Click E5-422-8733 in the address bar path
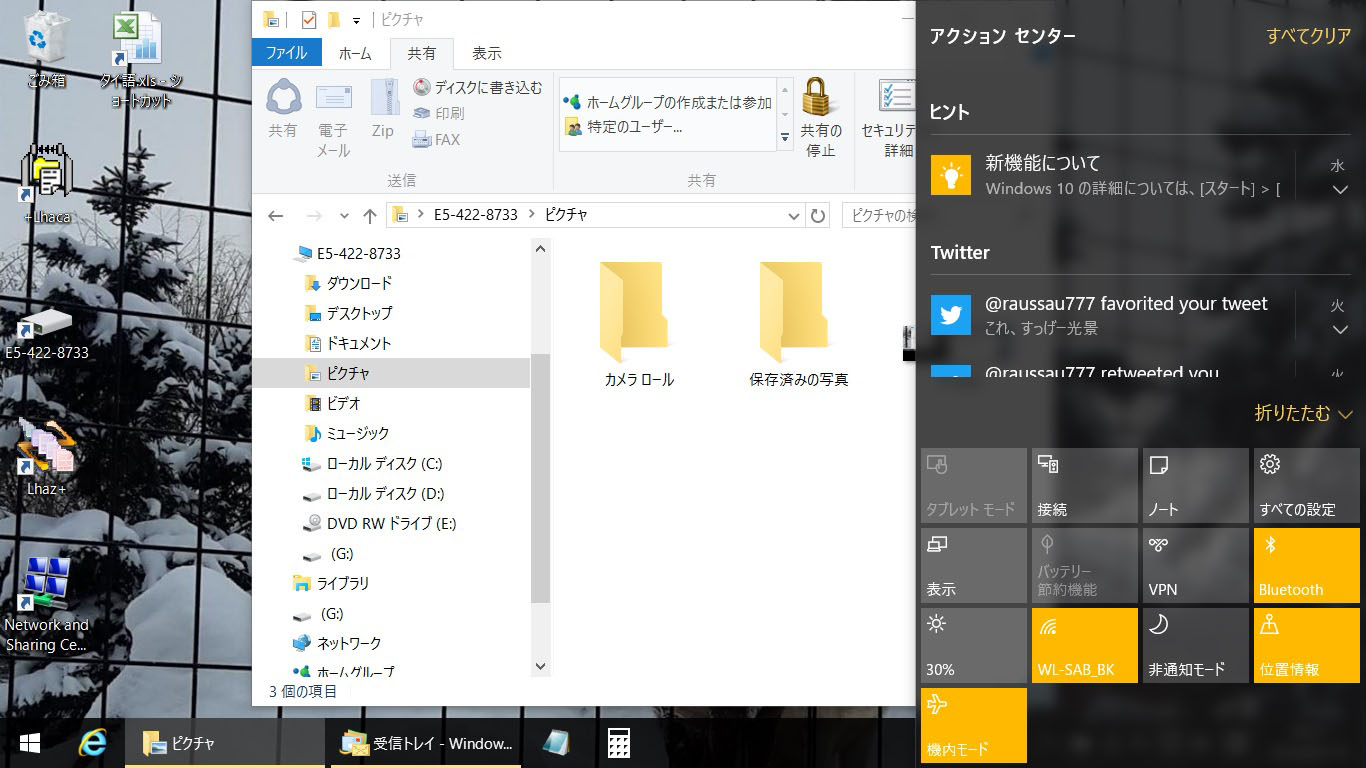 [475, 215]
